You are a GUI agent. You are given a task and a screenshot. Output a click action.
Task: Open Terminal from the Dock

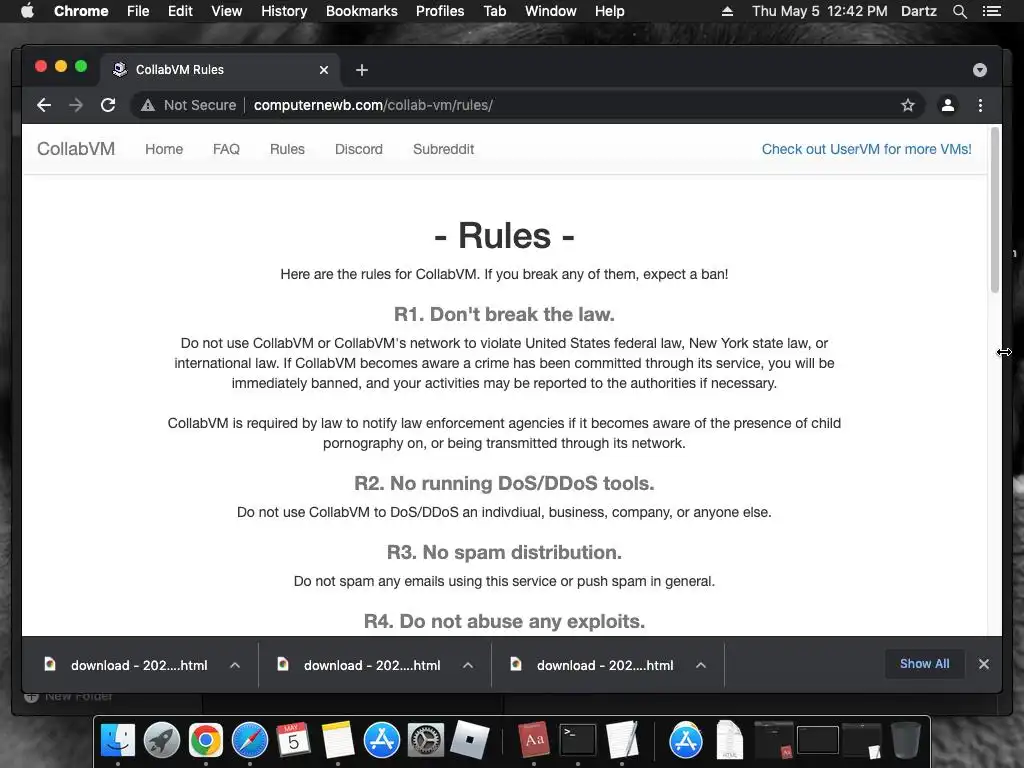point(577,741)
